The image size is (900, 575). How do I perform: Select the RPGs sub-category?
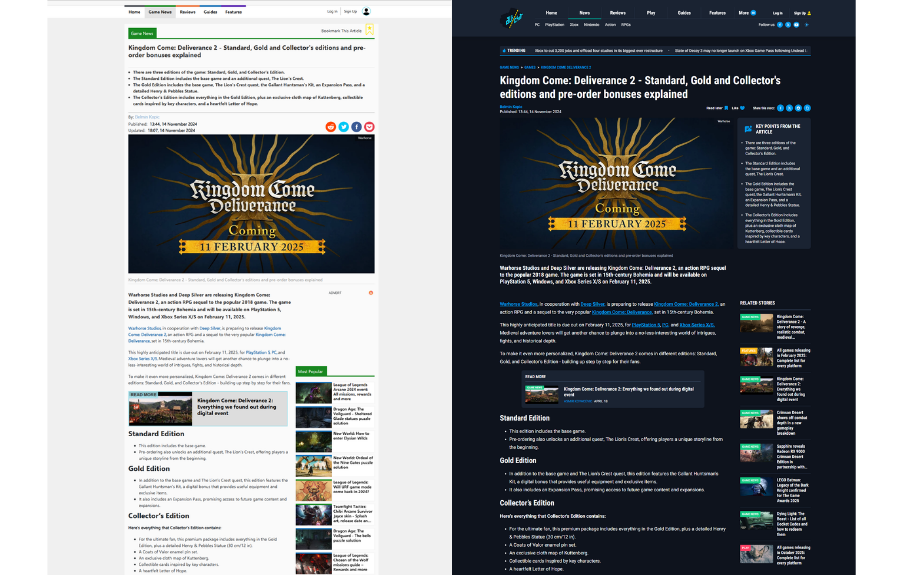coord(626,25)
